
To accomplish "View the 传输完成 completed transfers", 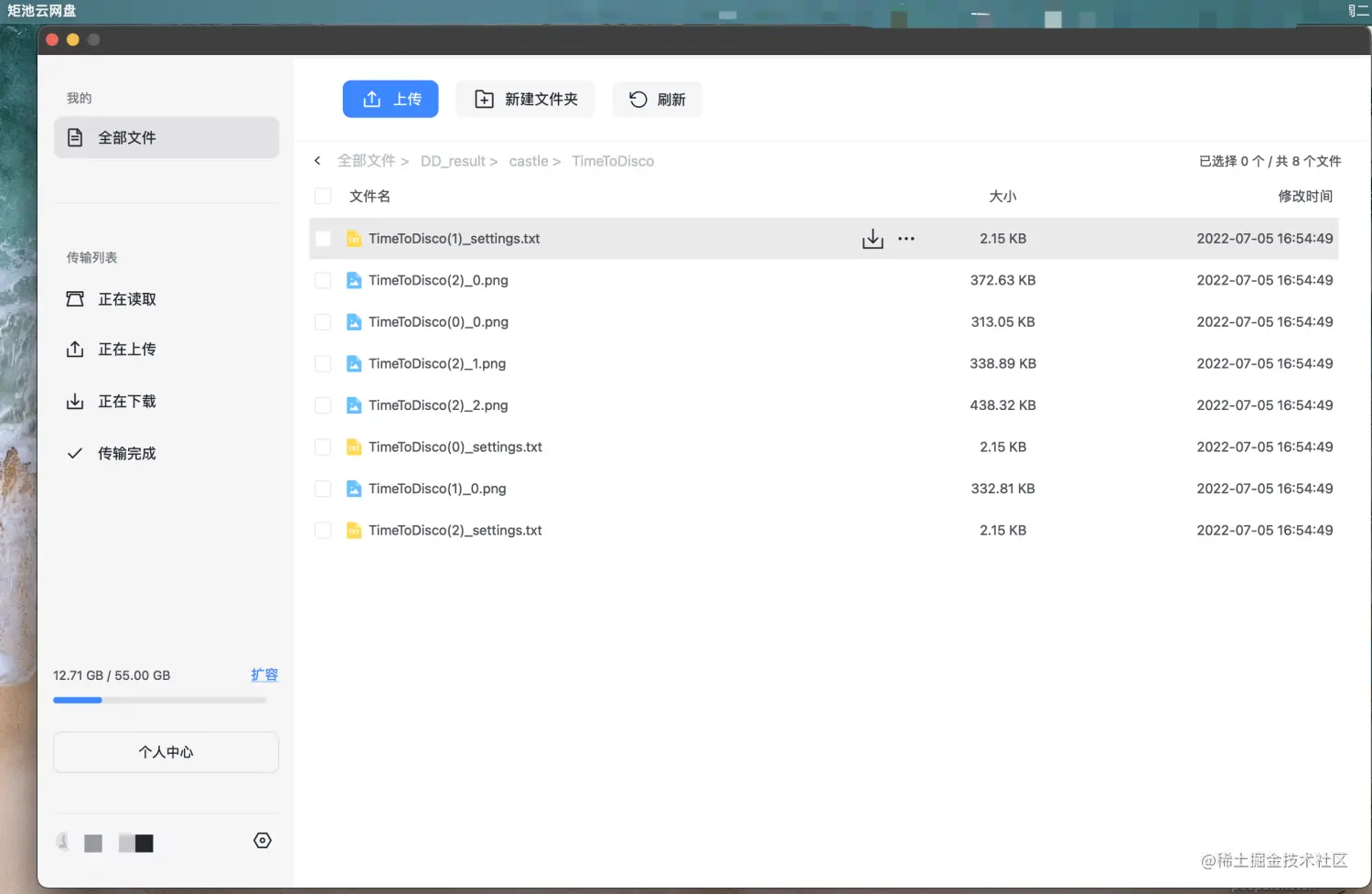I will pyautogui.click(x=127, y=452).
